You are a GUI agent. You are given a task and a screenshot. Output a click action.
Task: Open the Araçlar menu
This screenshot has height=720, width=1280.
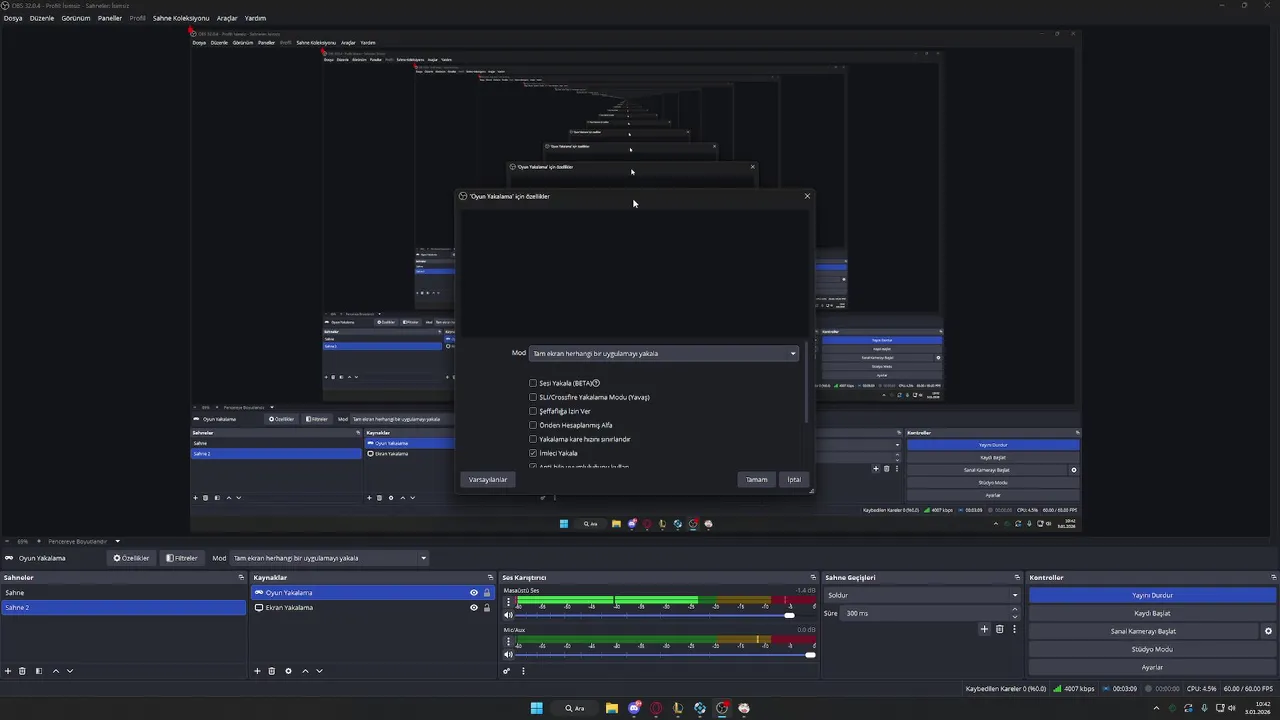[227, 18]
